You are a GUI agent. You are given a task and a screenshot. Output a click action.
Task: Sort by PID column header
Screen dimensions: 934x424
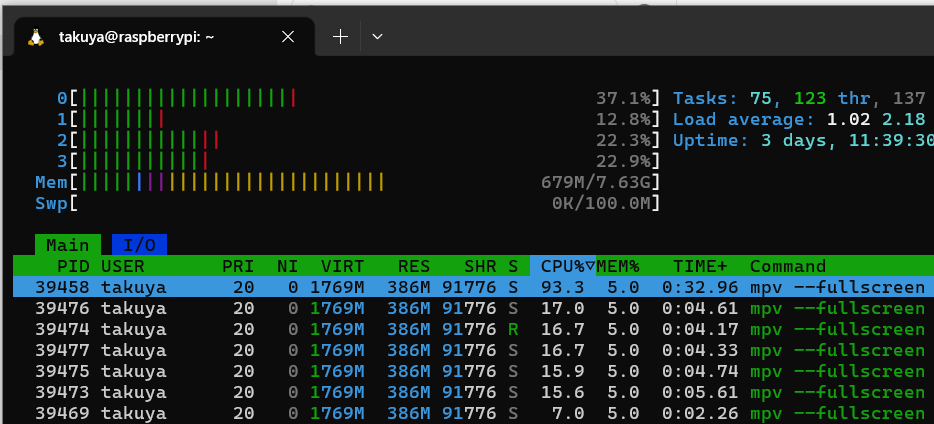[x=73, y=266]
